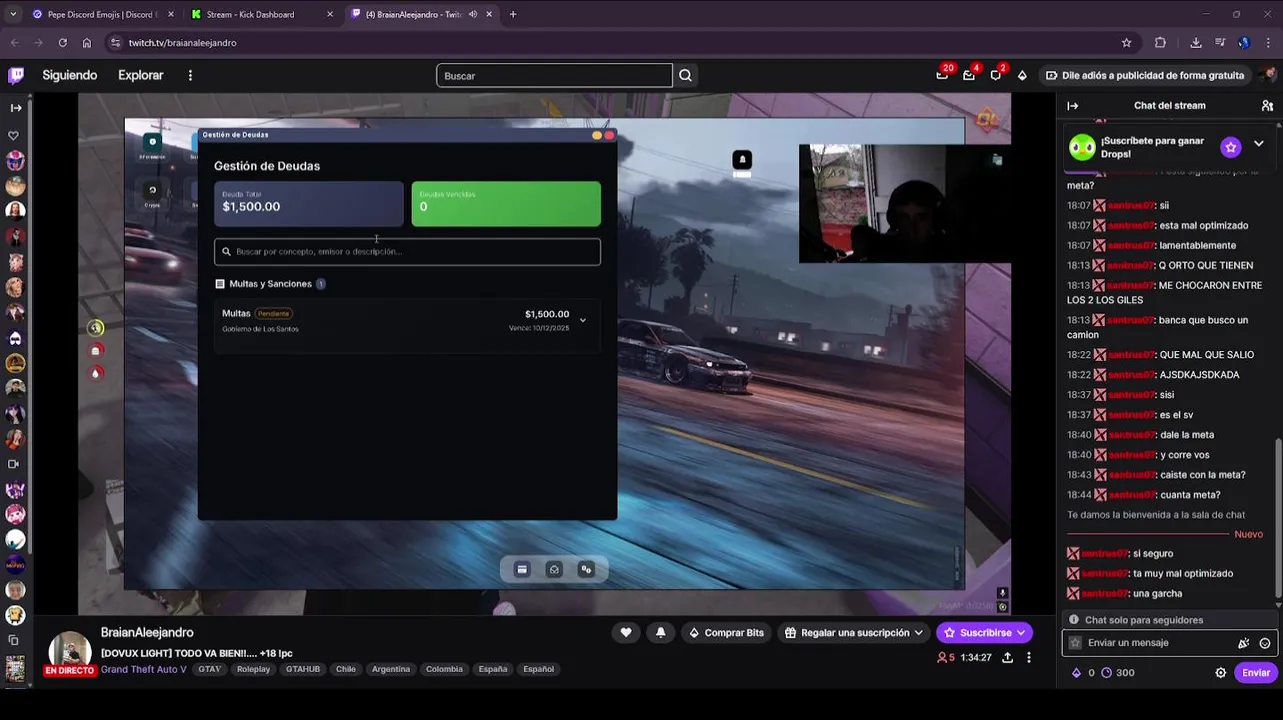Open the emote picker in message box

[1265, 643]
